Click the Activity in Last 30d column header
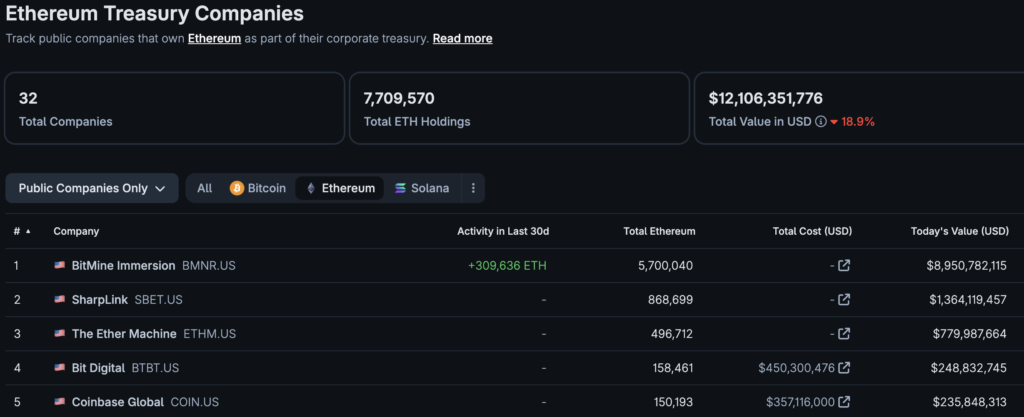Screen dimensions: 1024x417 503,231
